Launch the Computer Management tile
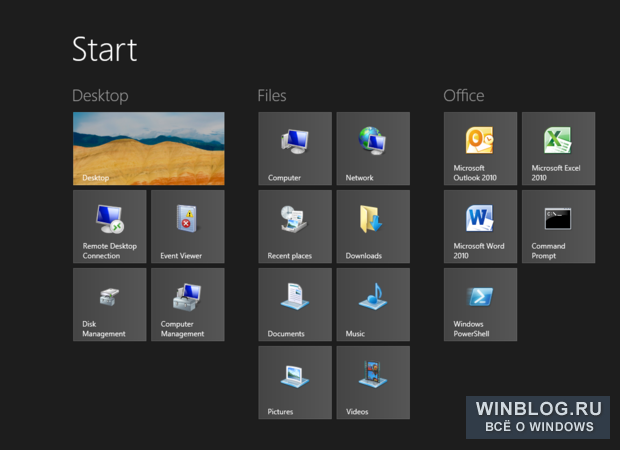This screenshot has height=450, width=620. 188,304
